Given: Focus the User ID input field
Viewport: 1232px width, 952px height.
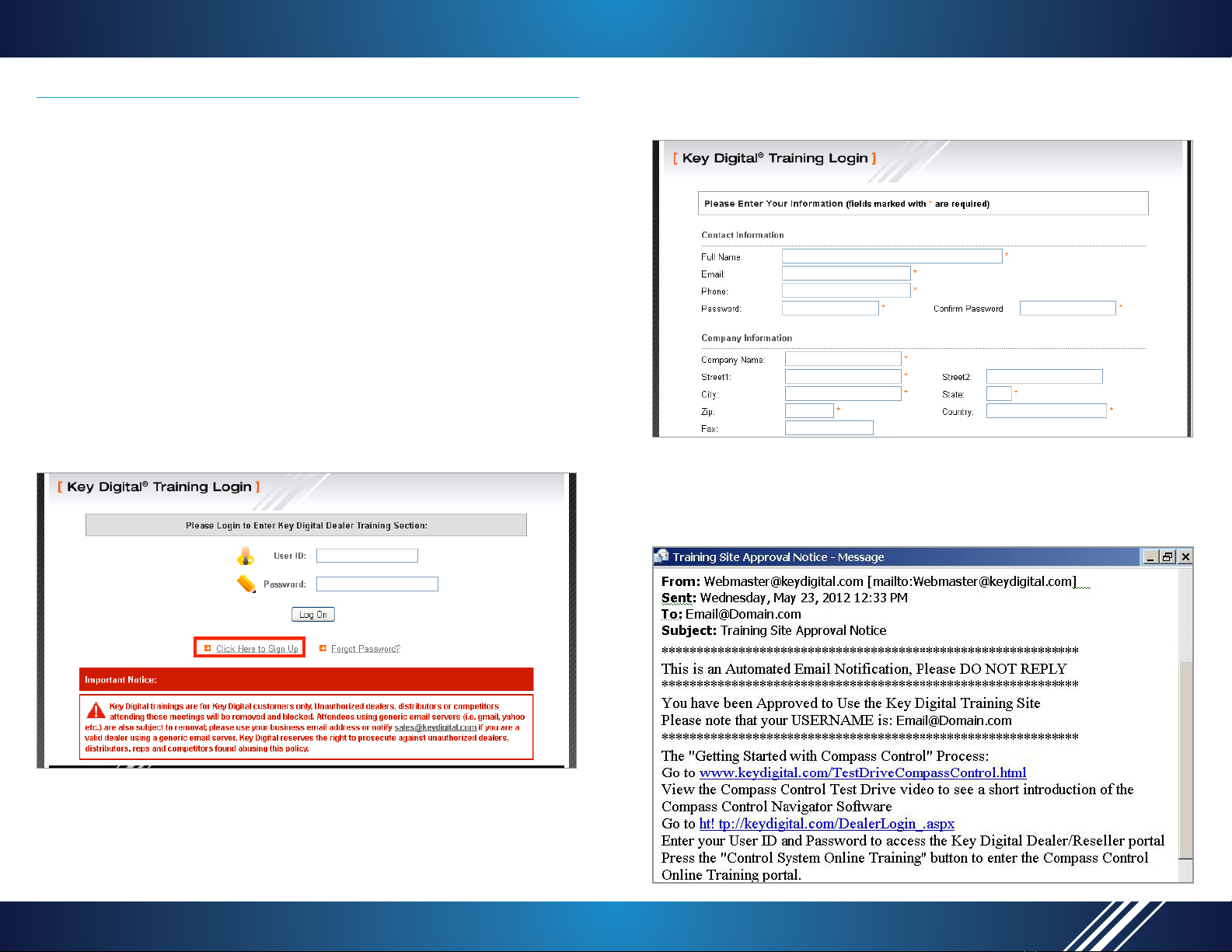Looking at the screenshot, I should [367, 556].
